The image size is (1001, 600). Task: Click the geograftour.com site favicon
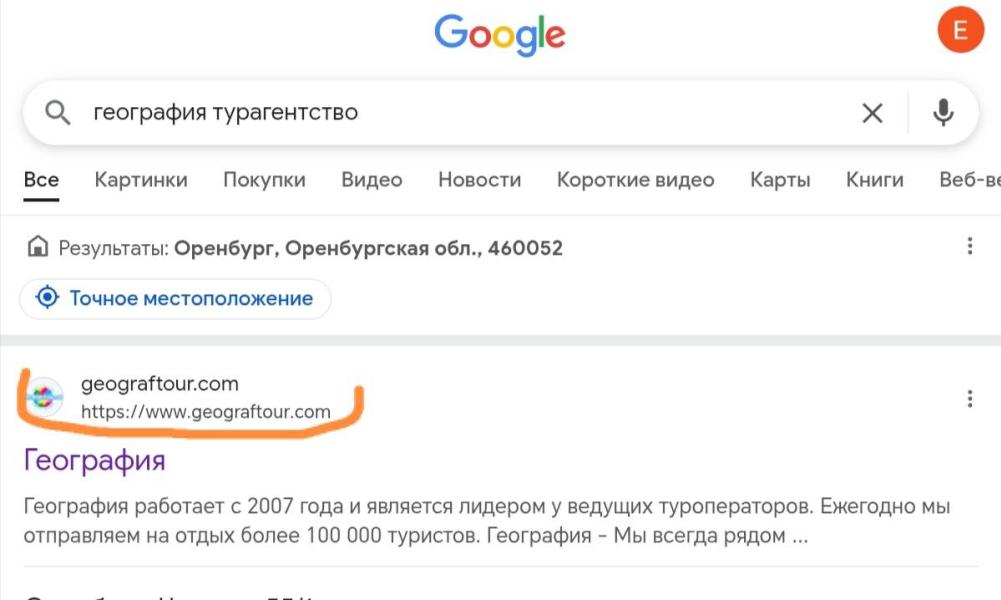(44, 397)
